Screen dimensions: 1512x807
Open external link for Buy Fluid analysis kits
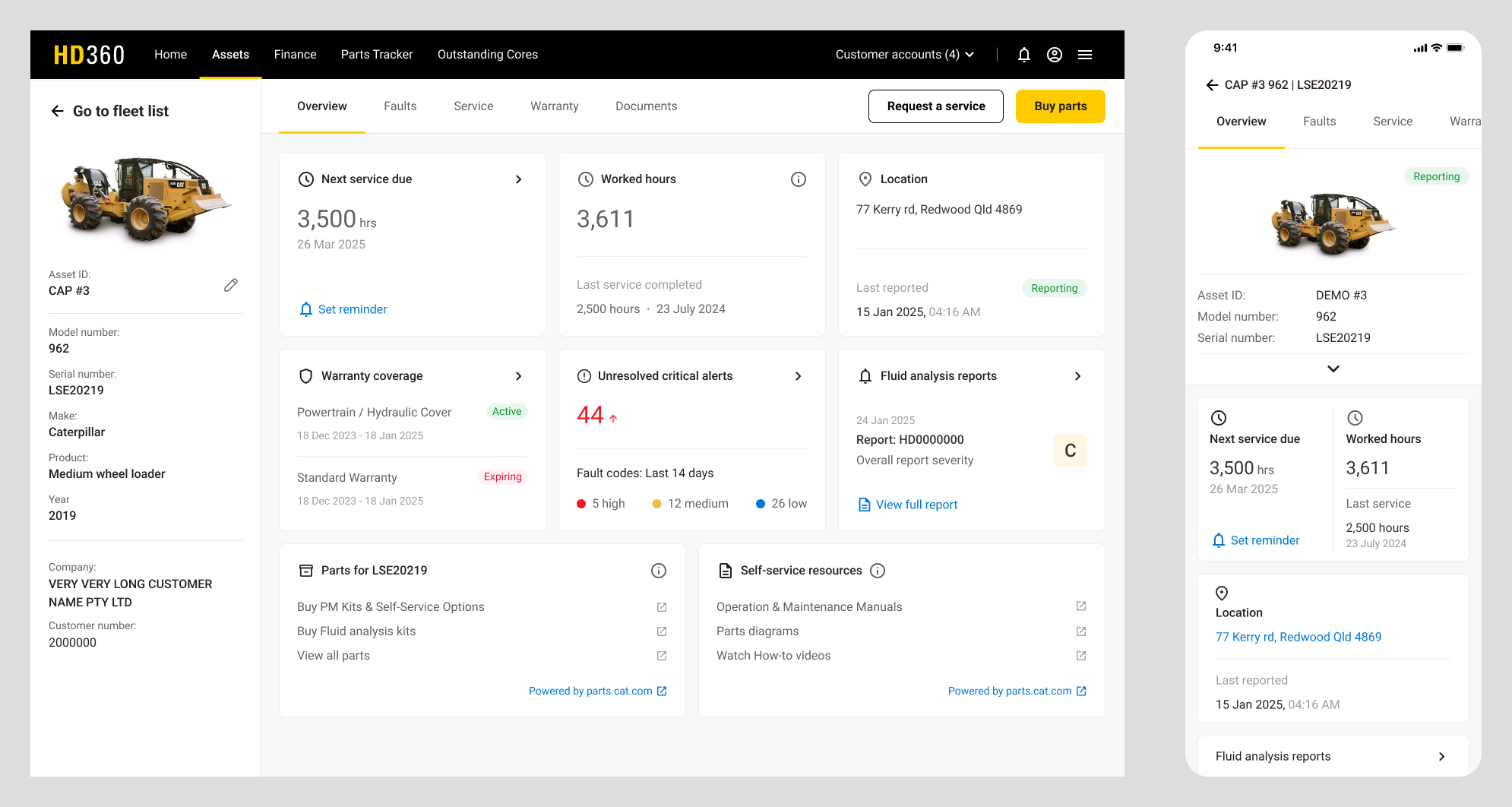click(662, 631)
